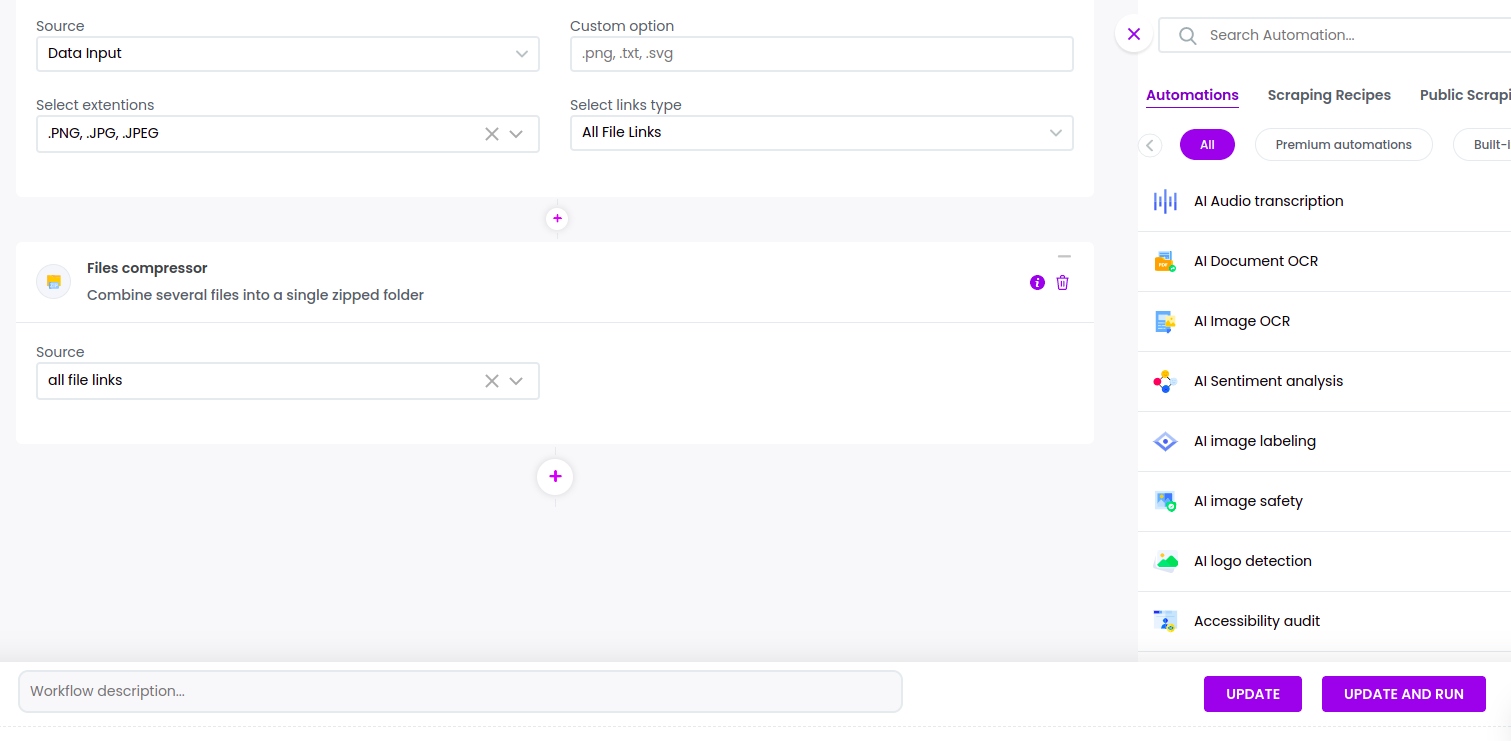The height and width of the screenshot is (741, 1511).
Task: Click the Accessibility audit icon
Action: pos(1164,621)
